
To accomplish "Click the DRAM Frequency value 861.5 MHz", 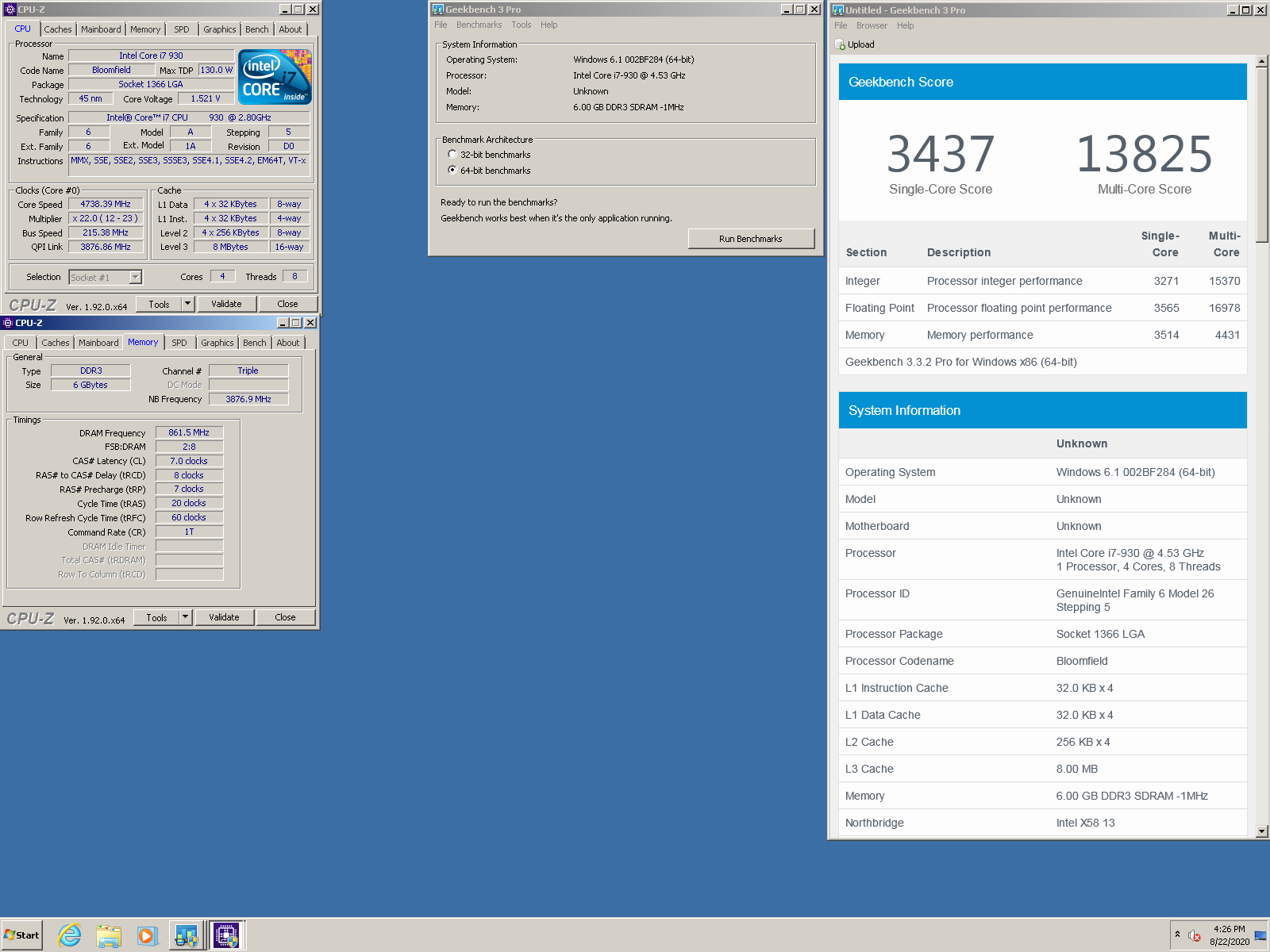I will pos(189,432).
